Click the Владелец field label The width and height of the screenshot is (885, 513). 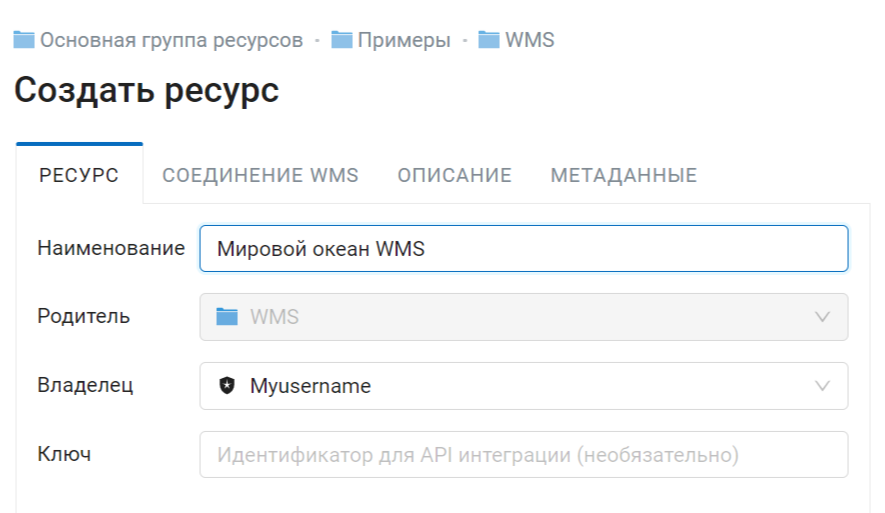tap(85, 385)
